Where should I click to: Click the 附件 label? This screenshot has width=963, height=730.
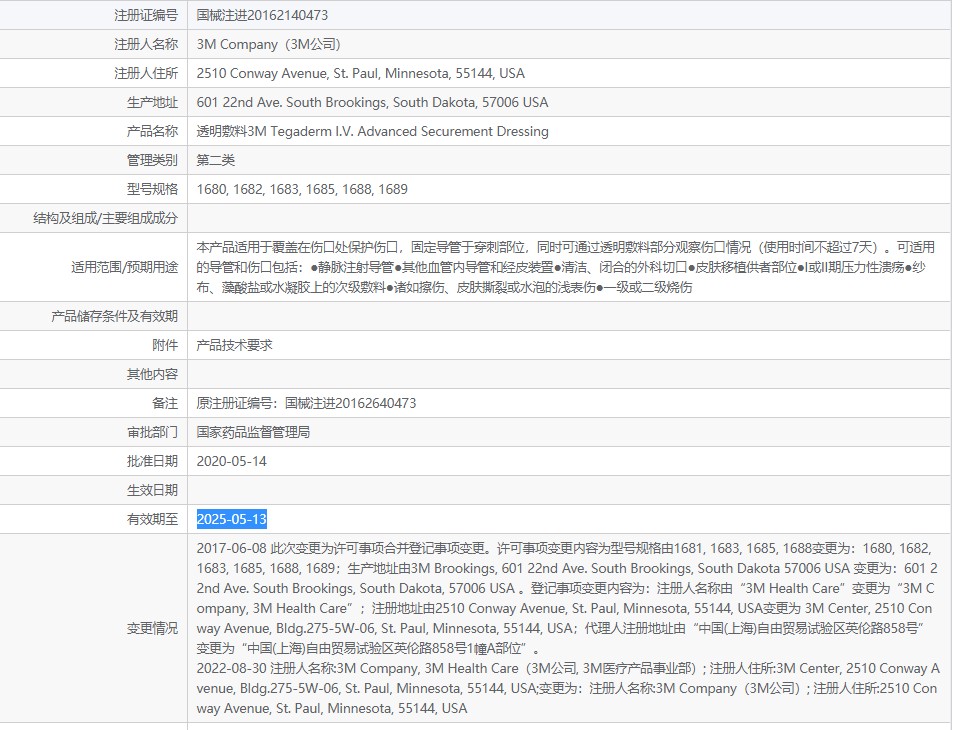coord(165,345)
